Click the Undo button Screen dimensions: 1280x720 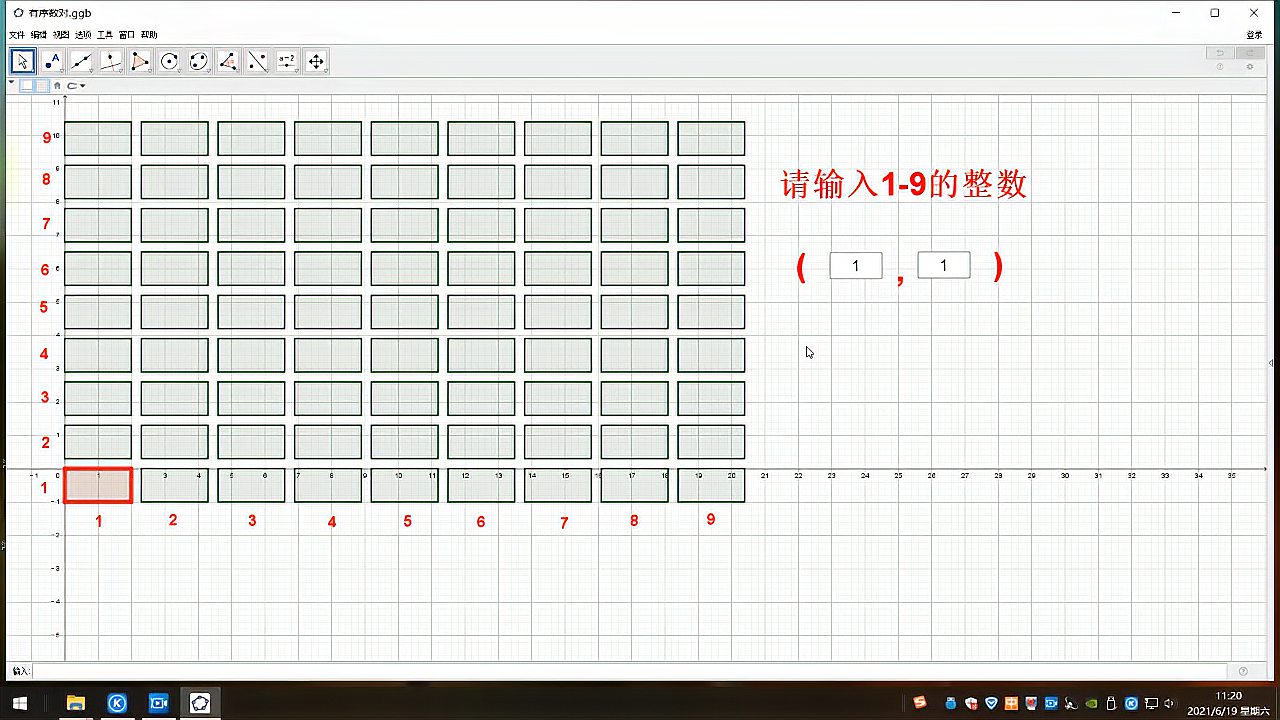point(1220,53)
